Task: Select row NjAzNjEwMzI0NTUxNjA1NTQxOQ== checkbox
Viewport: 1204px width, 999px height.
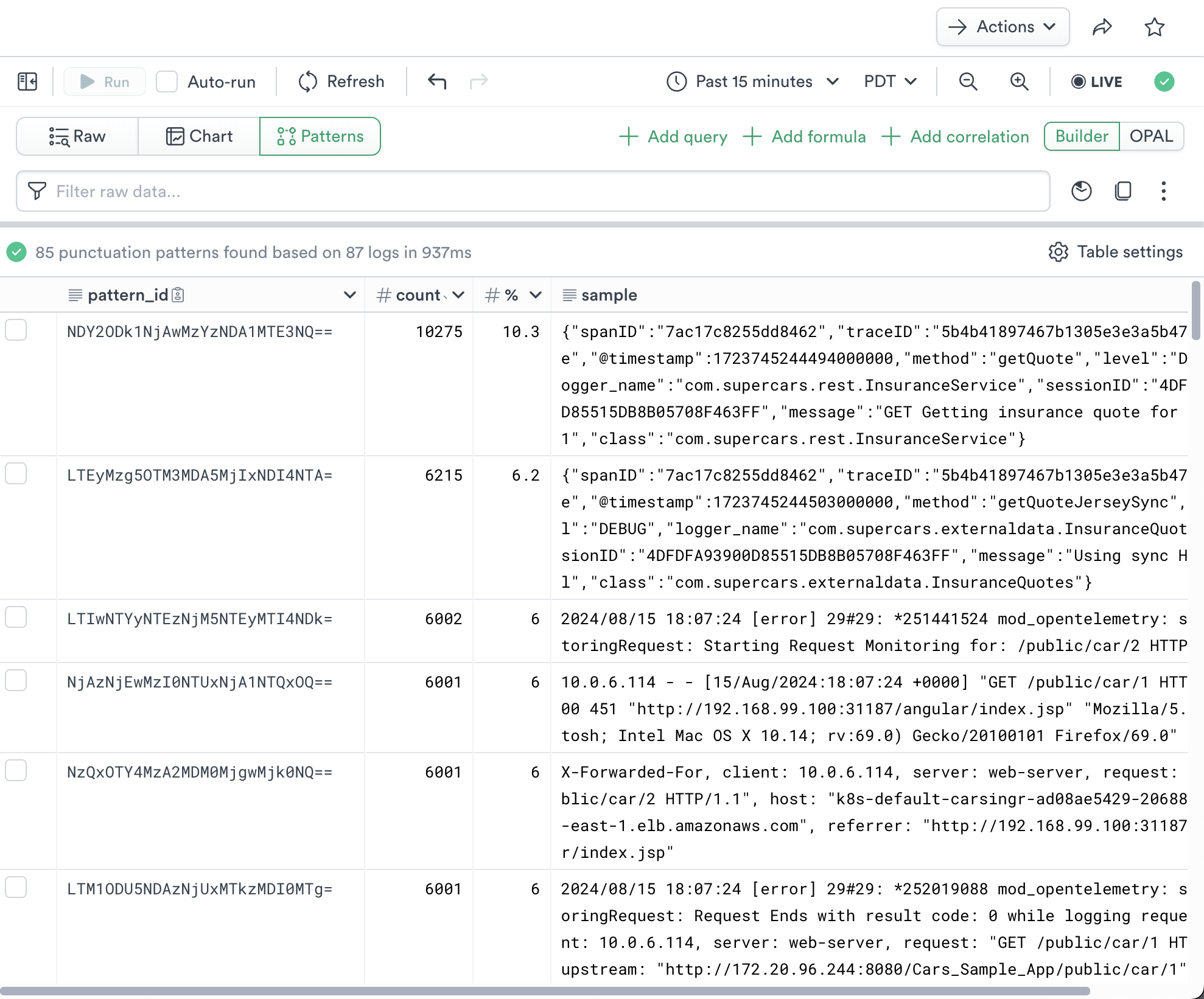Action: tap(16, 680)
